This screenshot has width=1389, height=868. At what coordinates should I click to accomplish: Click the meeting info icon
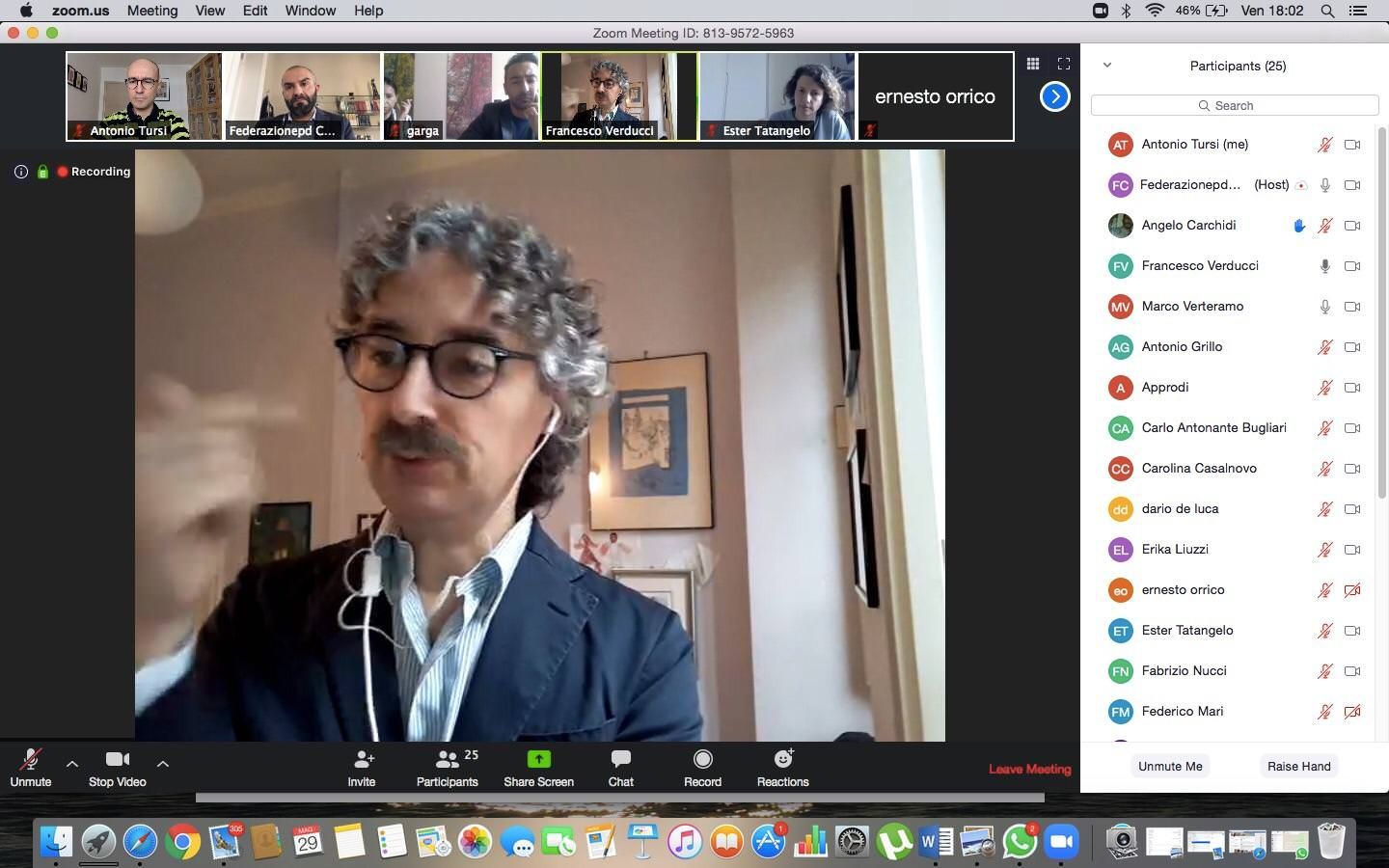tap(20, 172)
